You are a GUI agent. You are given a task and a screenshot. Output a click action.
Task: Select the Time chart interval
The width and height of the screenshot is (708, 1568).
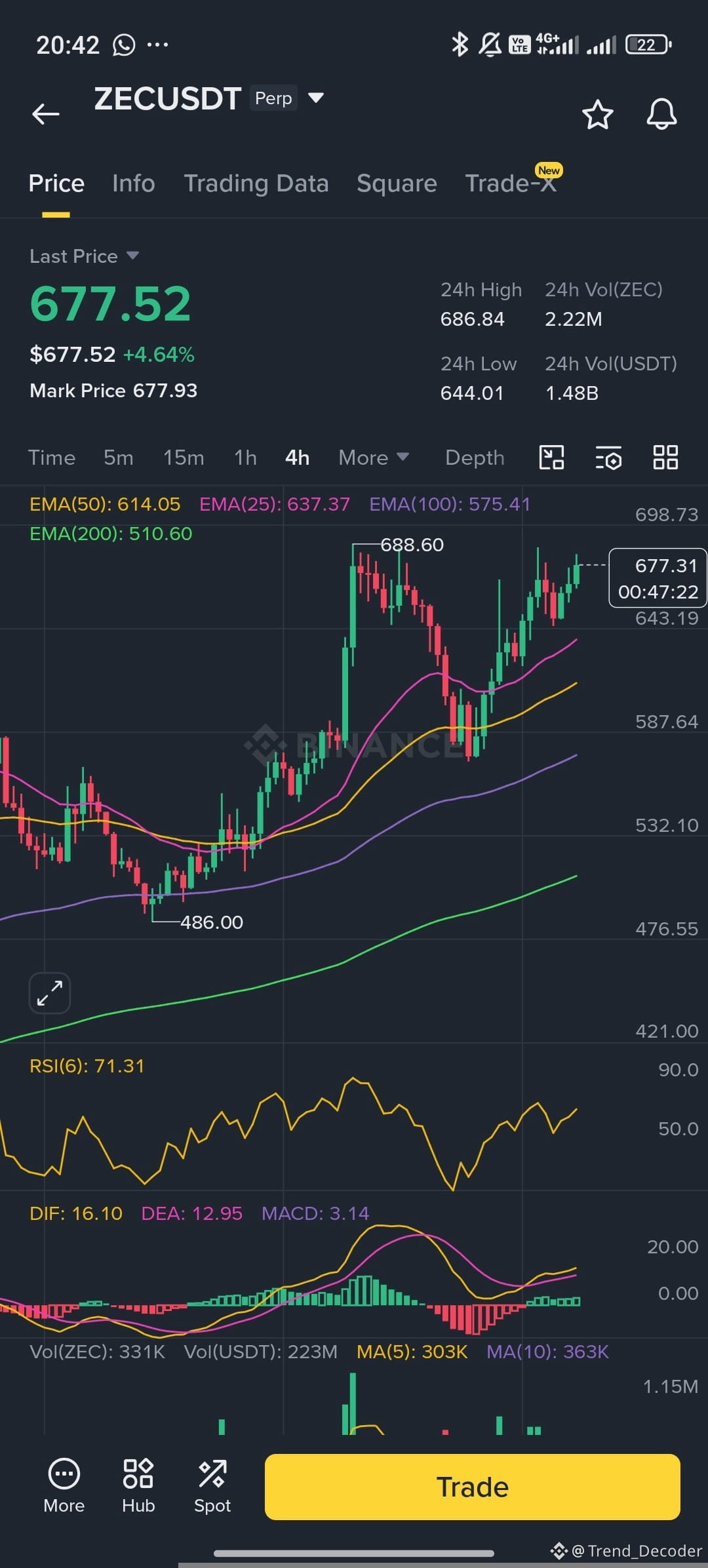click(x=52, y=458)
